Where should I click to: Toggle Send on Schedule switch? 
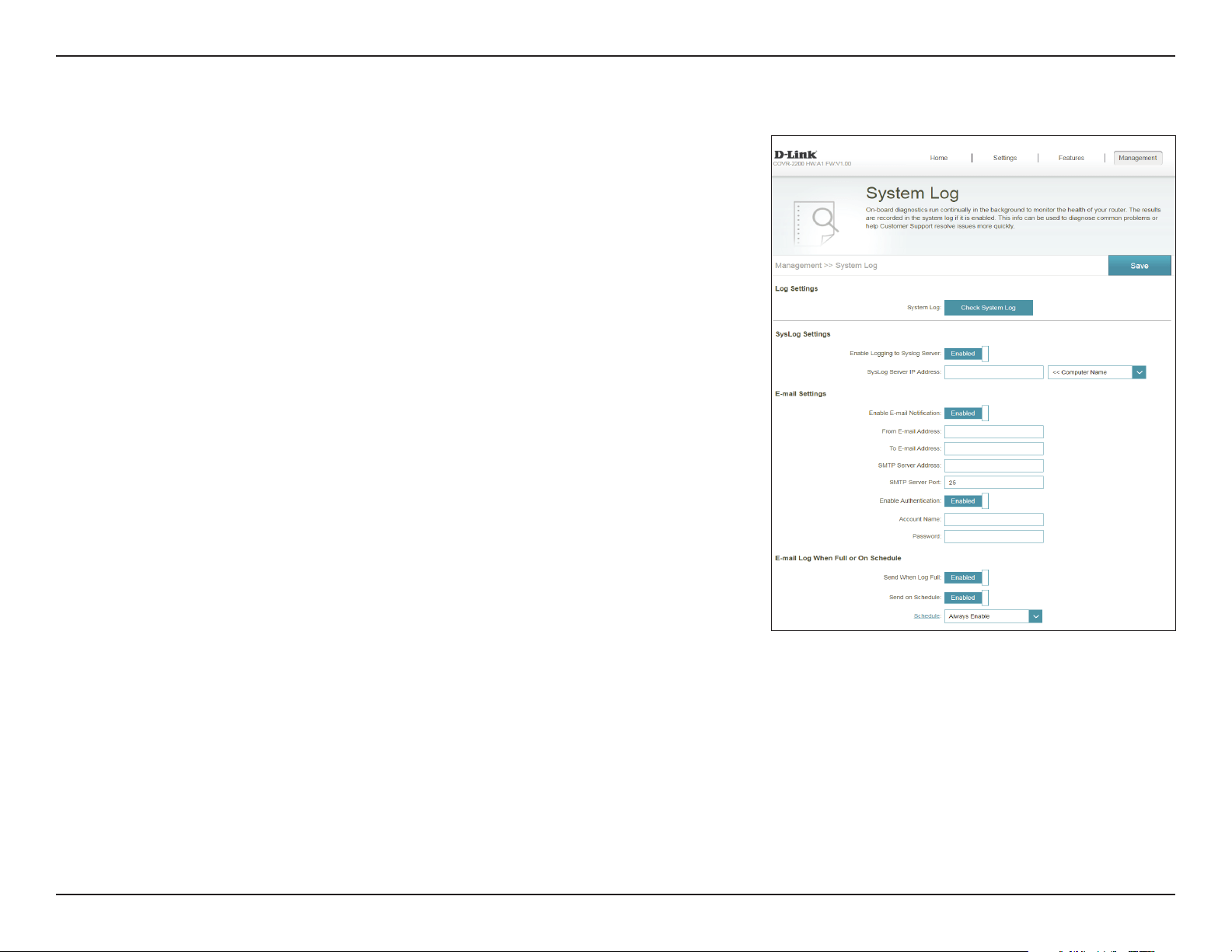tap(966, 598)
